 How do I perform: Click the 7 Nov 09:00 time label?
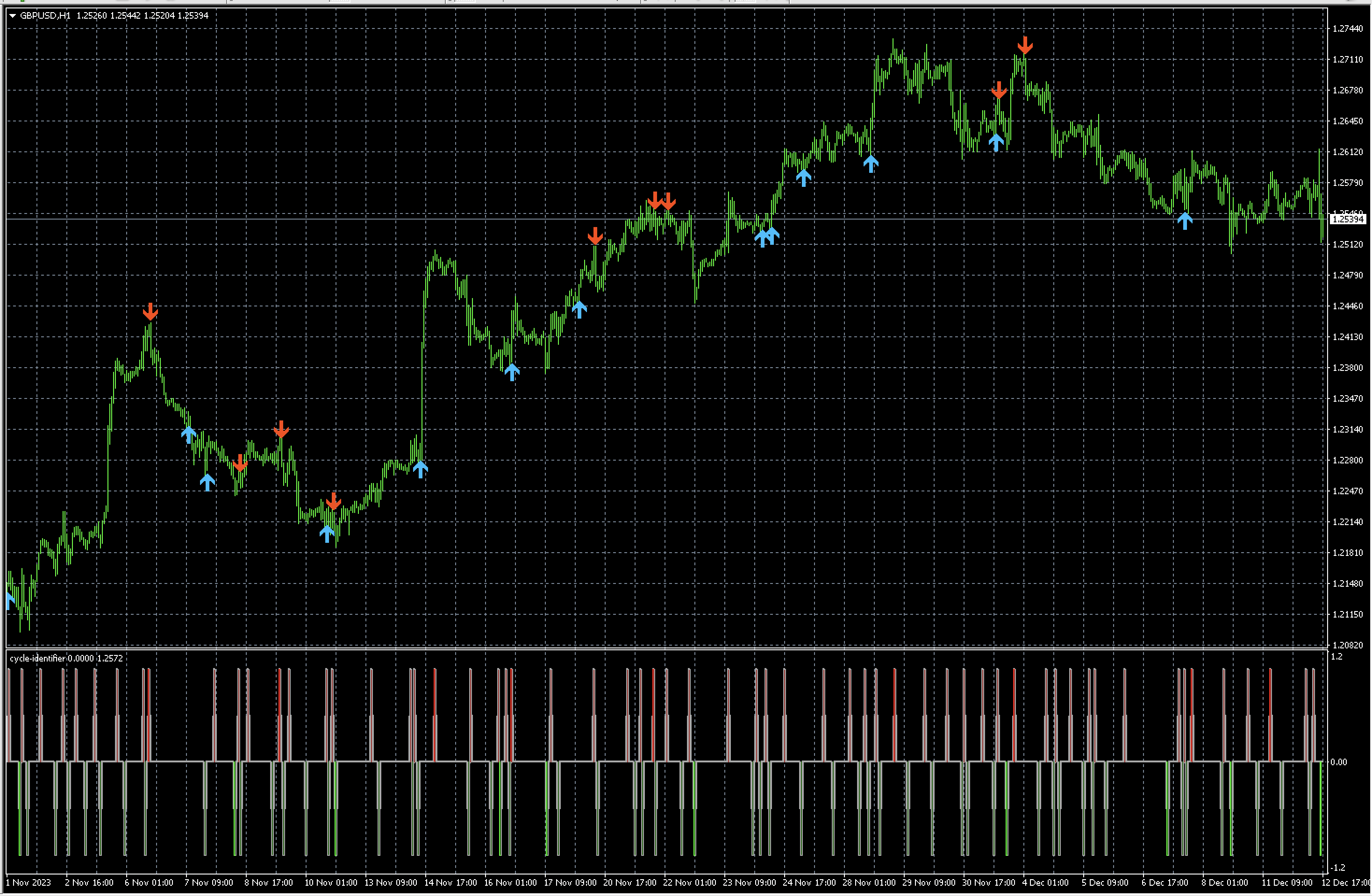pyautogui.click(x=209, y=883)
